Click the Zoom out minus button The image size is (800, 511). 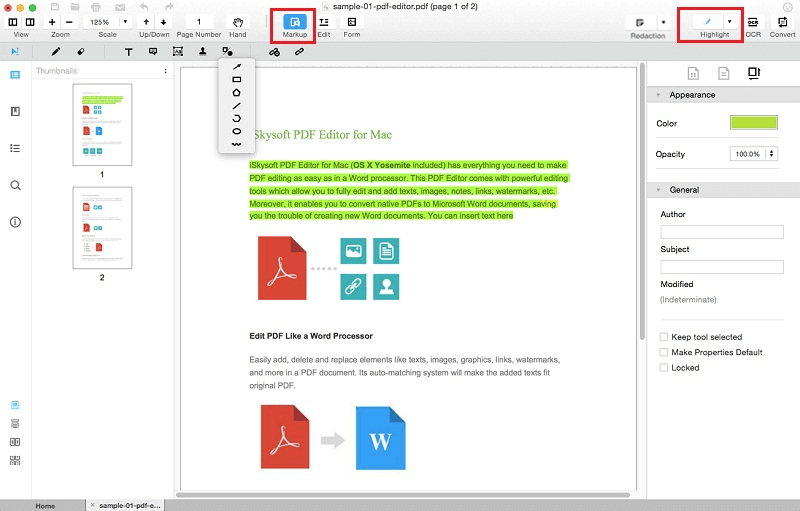pyautogui.click(x=69, y=22)
